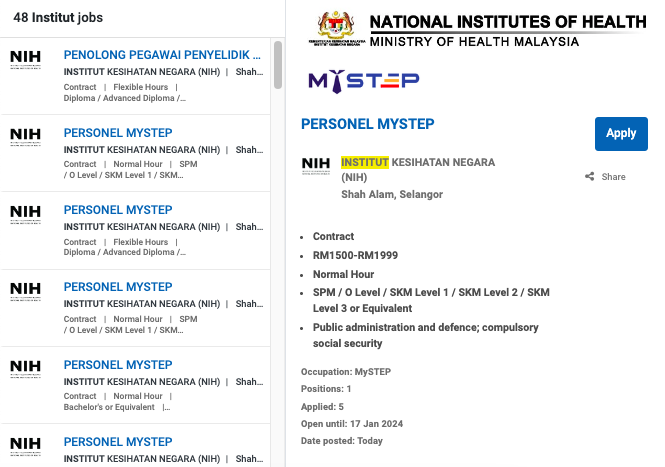
Task: Click NIH logo of Bachelor's PERSONEL MYSTEP listing
Action: [x=26, y=367]
